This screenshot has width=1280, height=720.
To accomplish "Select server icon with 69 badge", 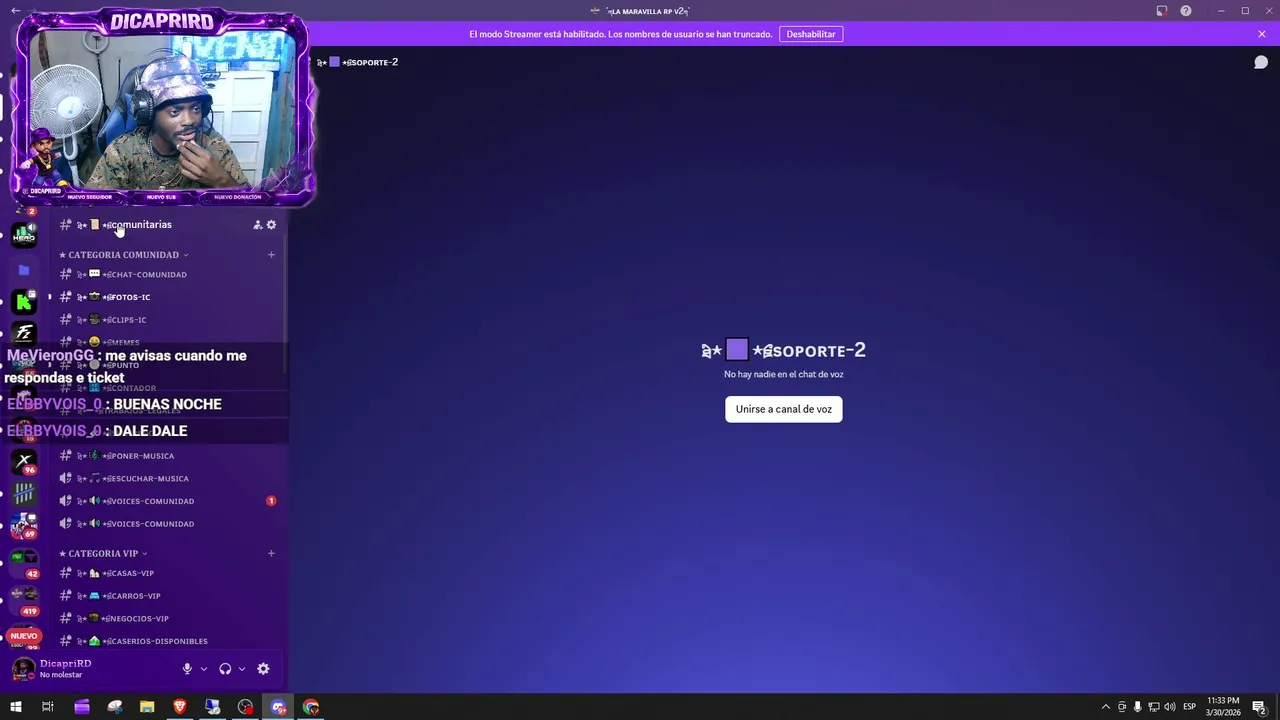I will pos(24,525).
